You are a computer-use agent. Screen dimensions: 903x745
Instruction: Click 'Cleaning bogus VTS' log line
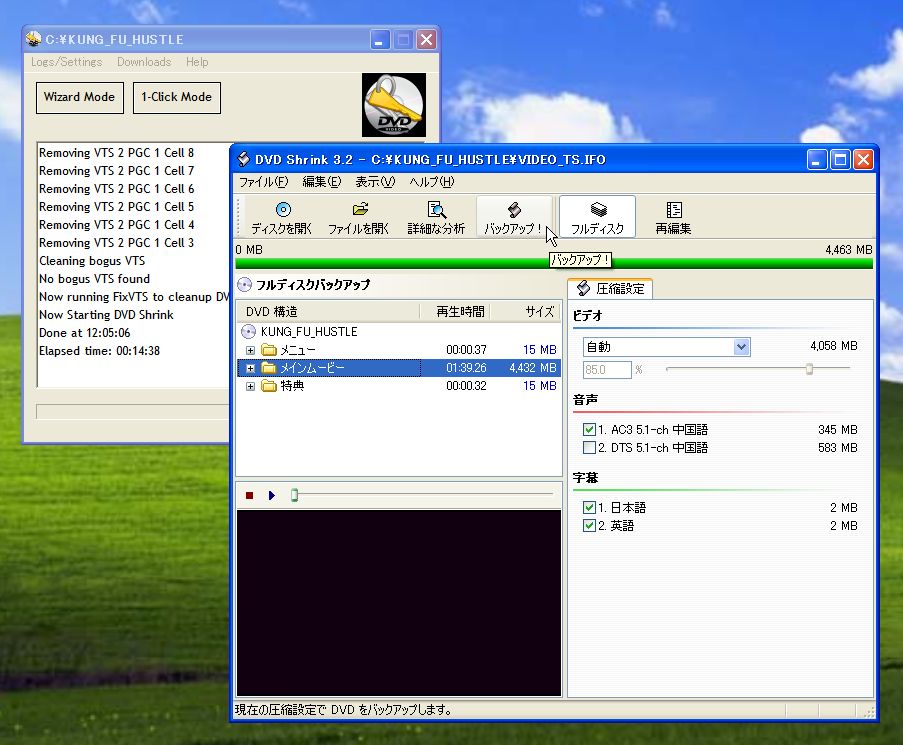92,261
